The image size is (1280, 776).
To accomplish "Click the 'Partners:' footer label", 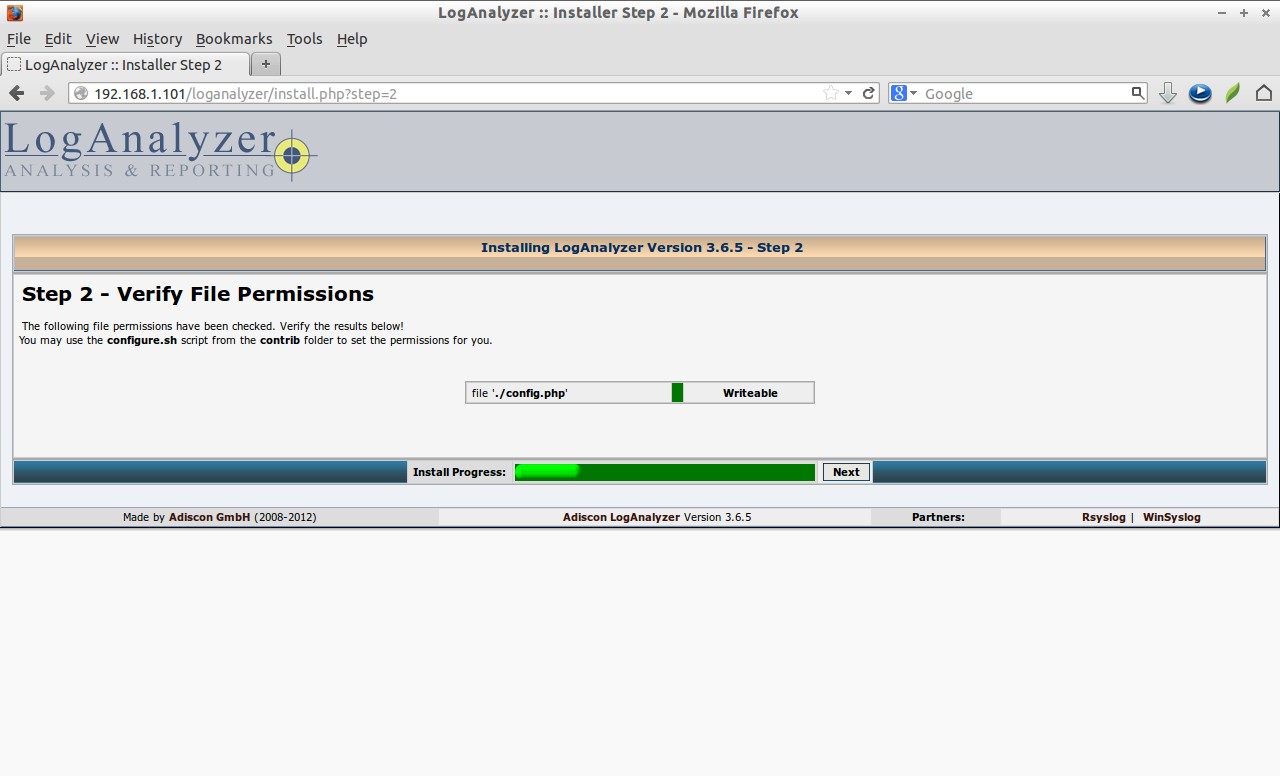I will (x=938, y=517).
